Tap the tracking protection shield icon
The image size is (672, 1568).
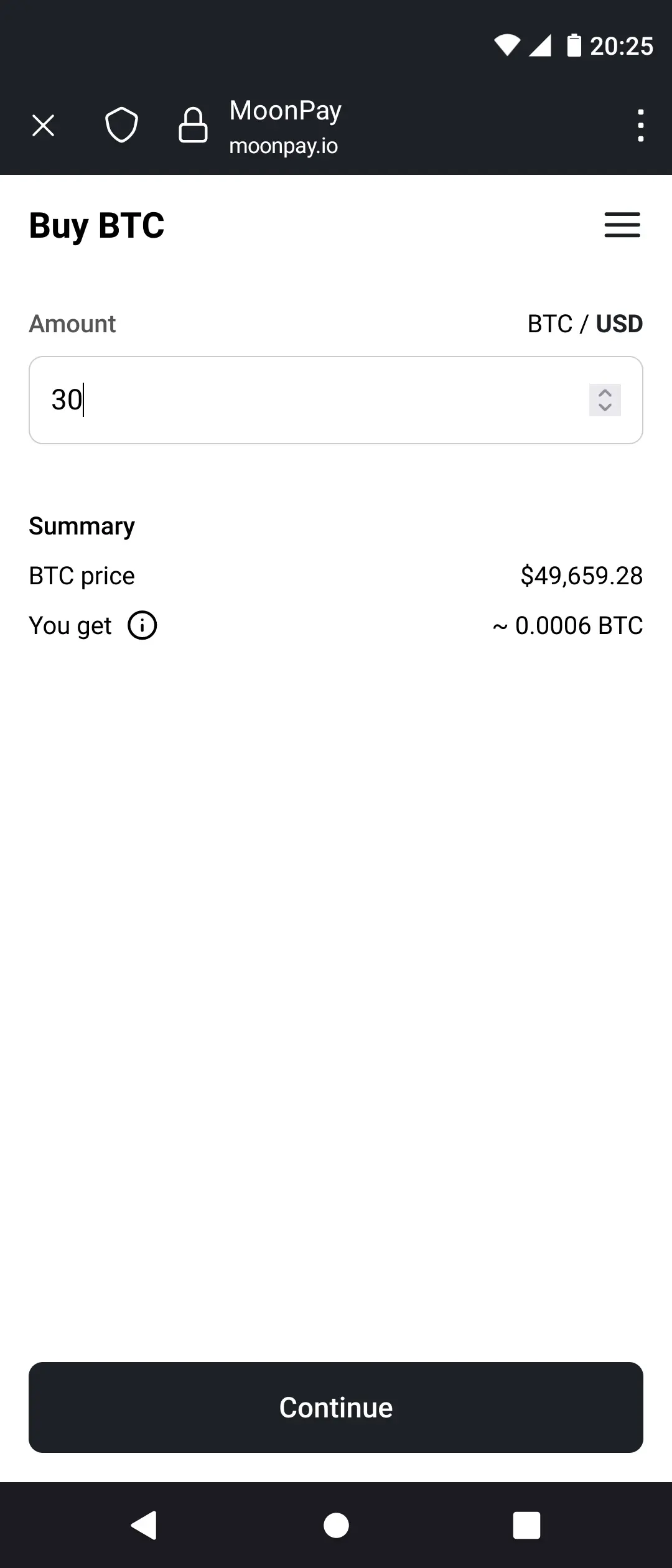tap(121, 126)
